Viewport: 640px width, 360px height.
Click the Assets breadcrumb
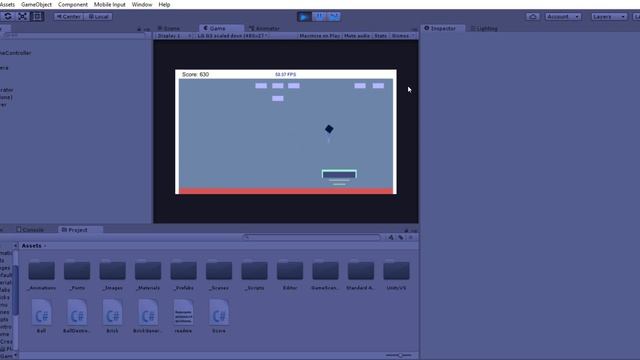pyautogui.click(x=31, y=246)
